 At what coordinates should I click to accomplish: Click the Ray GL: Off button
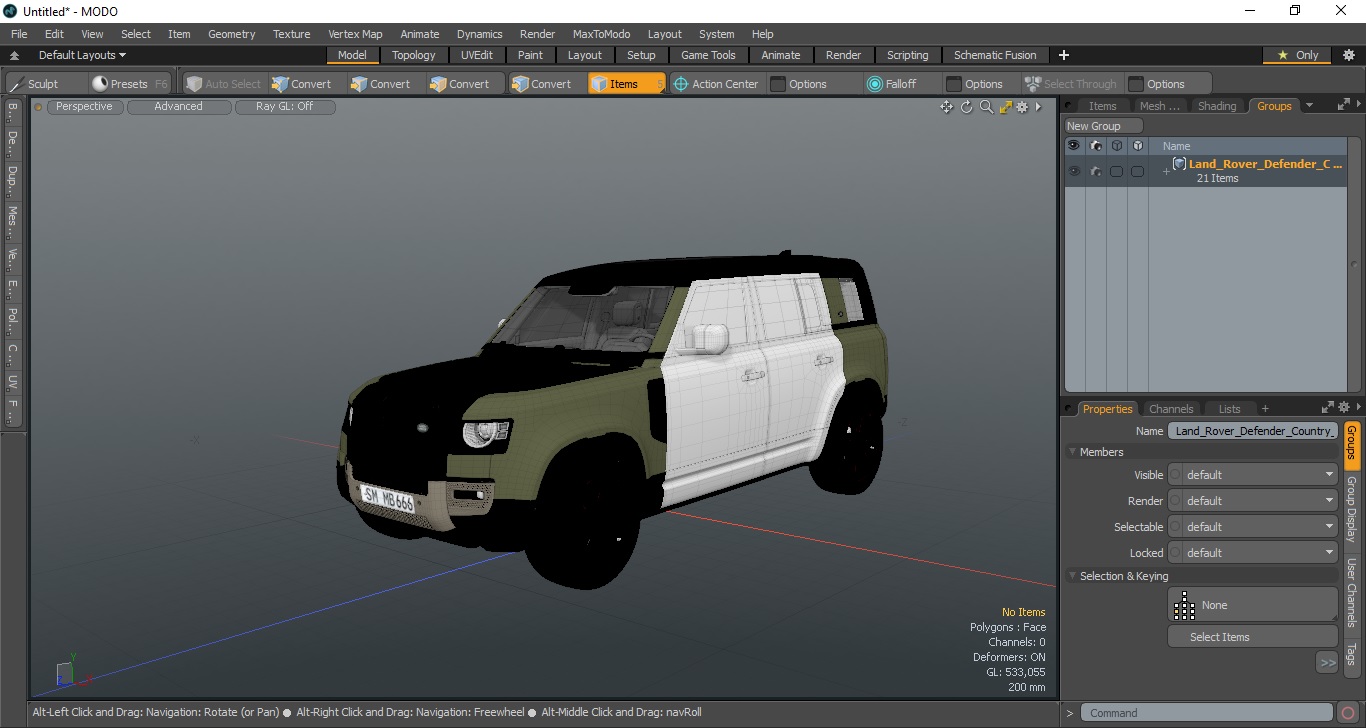click(284, 107)
